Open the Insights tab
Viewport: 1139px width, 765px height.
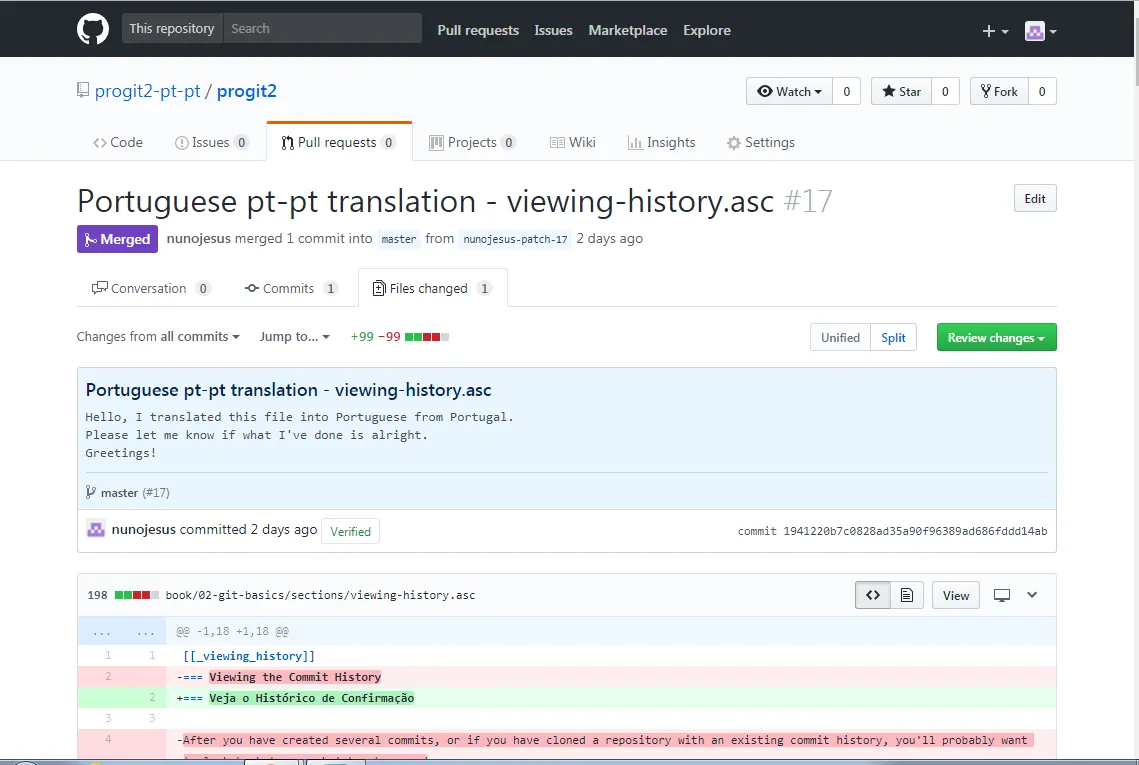coord(661,142)
